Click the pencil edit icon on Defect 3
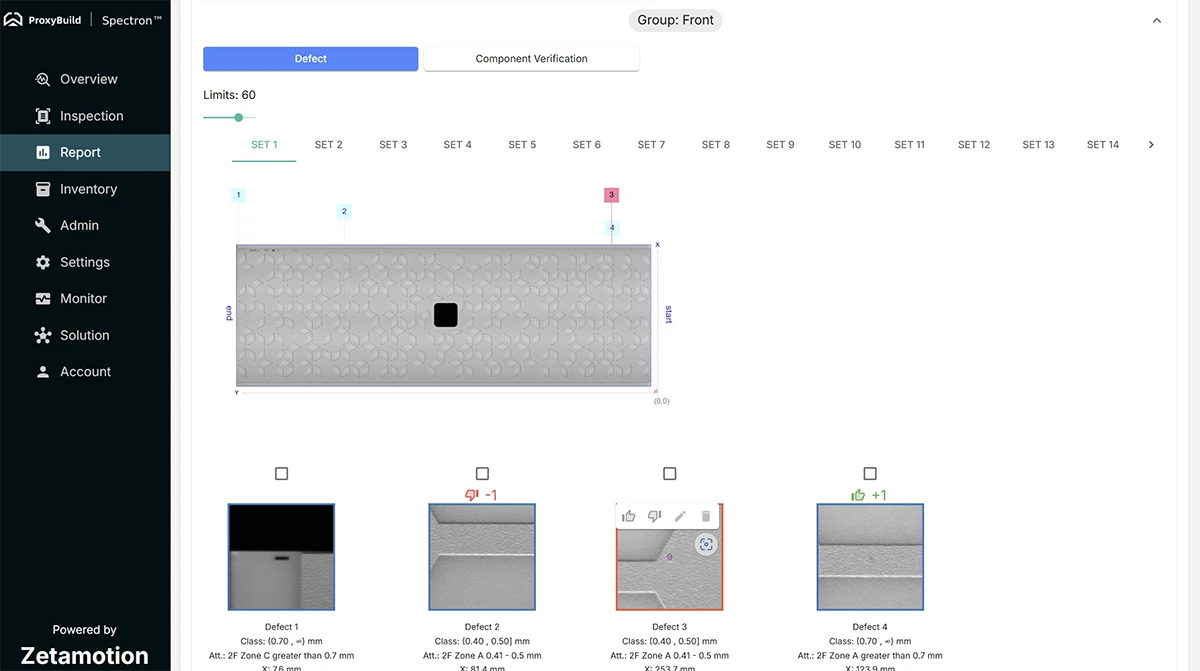Image resolution: width=1200 pixels, height=671 pixels. pos(680,516)
